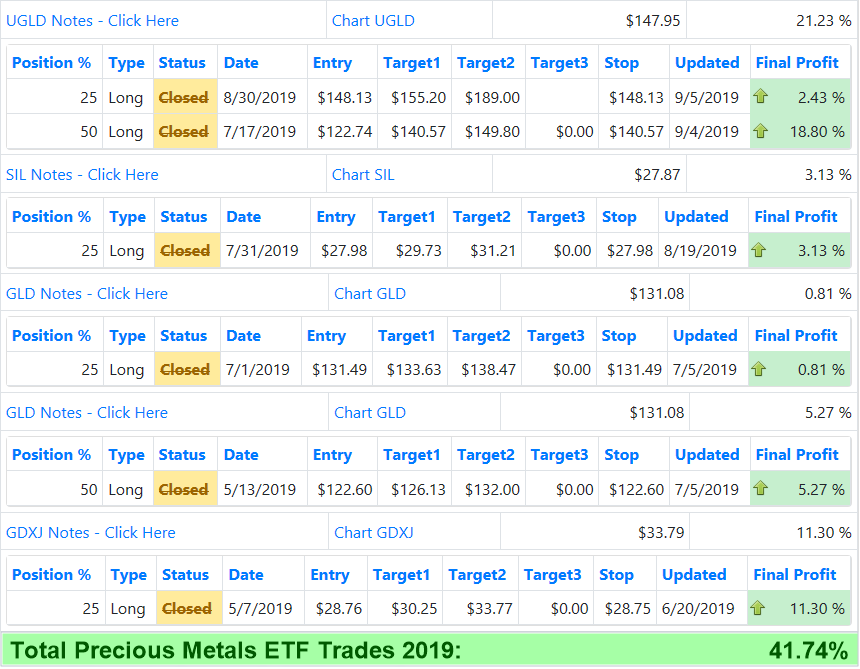Viewport: 860px width, 669px height.
Task: Click the green arrow beside 2.43 % profit
Action: (761, 98)
